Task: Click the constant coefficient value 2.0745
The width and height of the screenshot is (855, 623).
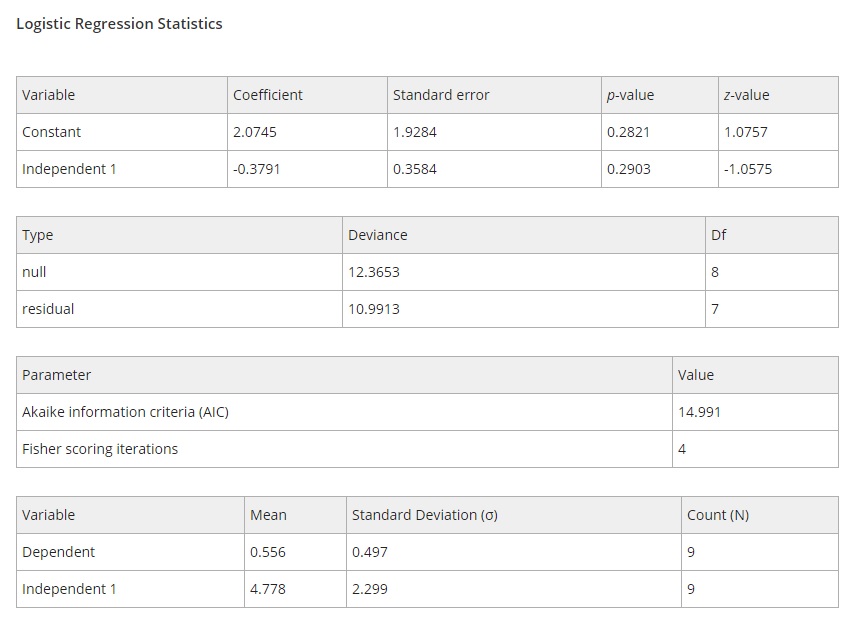Action: (x=255, y=131)
